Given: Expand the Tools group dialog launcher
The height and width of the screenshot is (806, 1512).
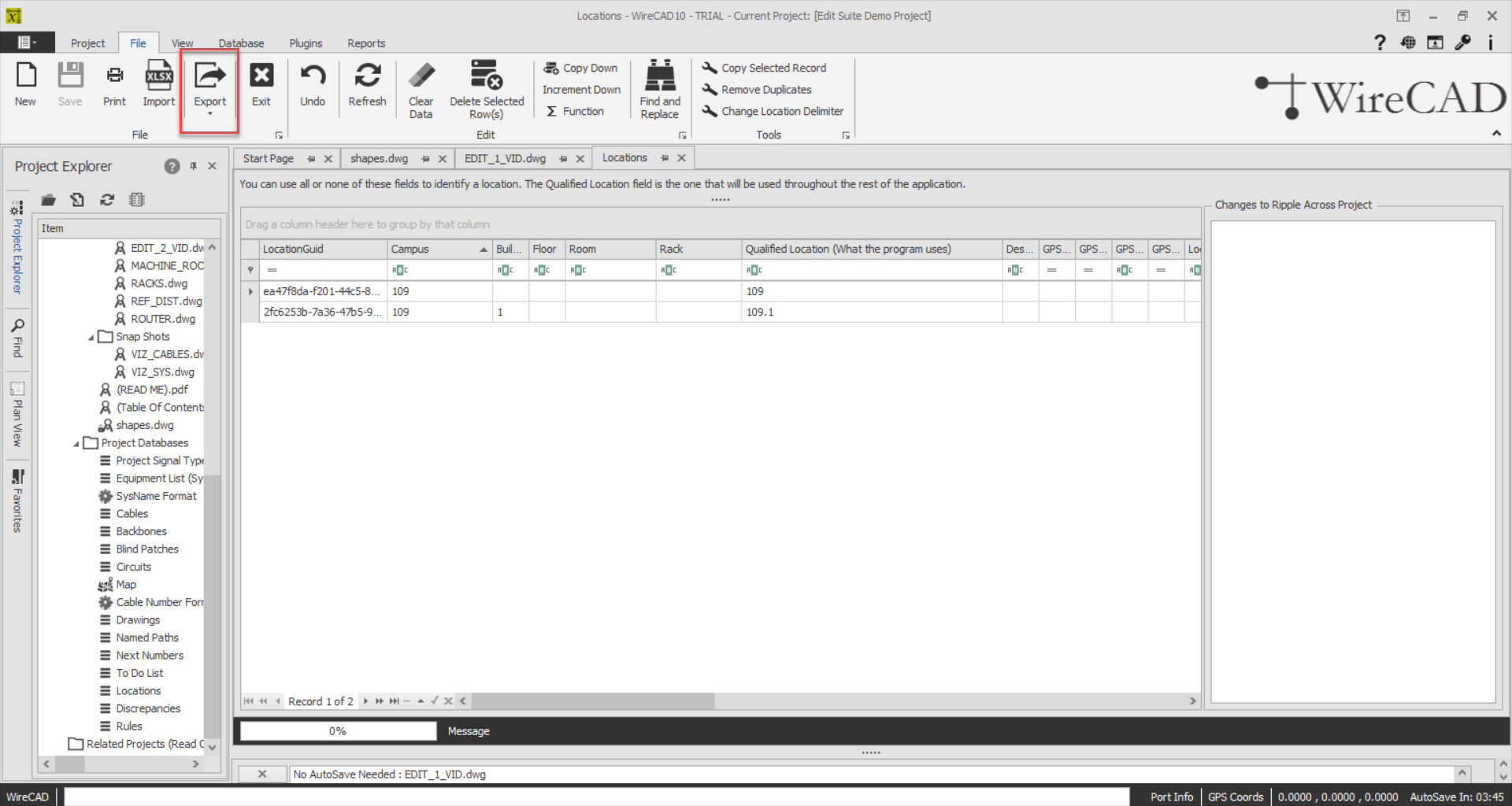Looking at the screenshot, I should (846, 135).
